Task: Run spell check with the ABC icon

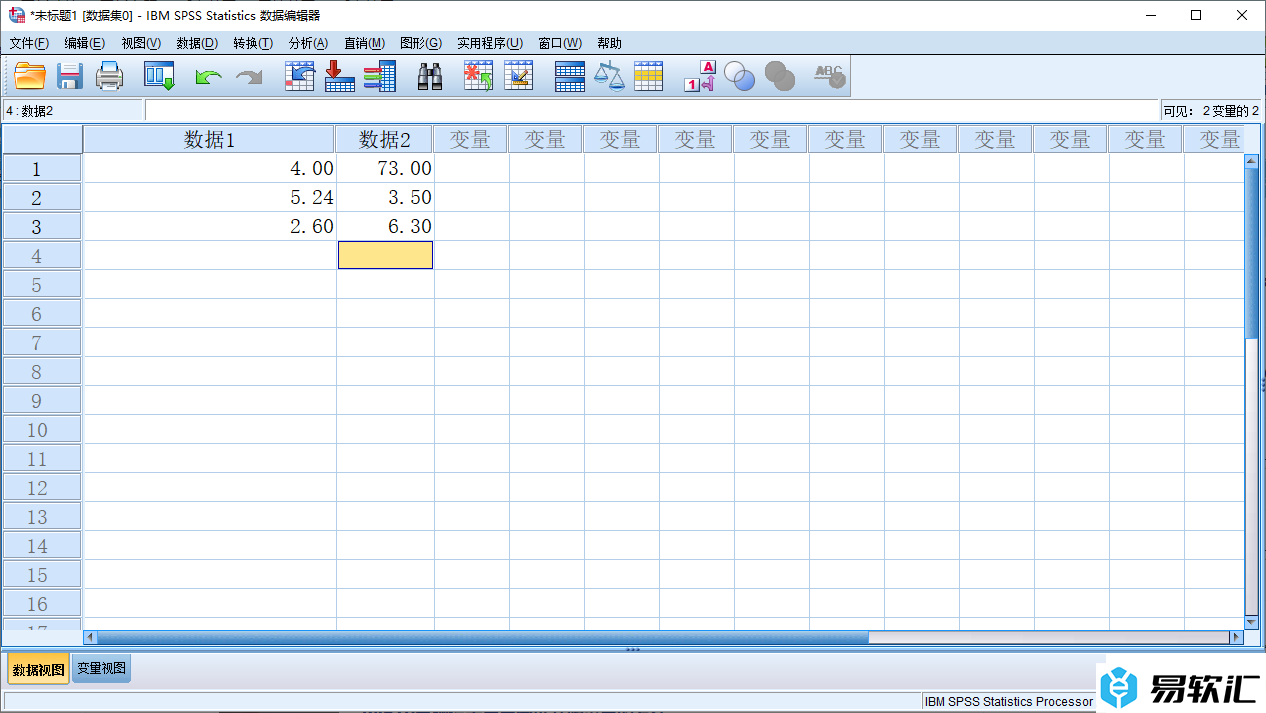Action: [x=829, y=76]
